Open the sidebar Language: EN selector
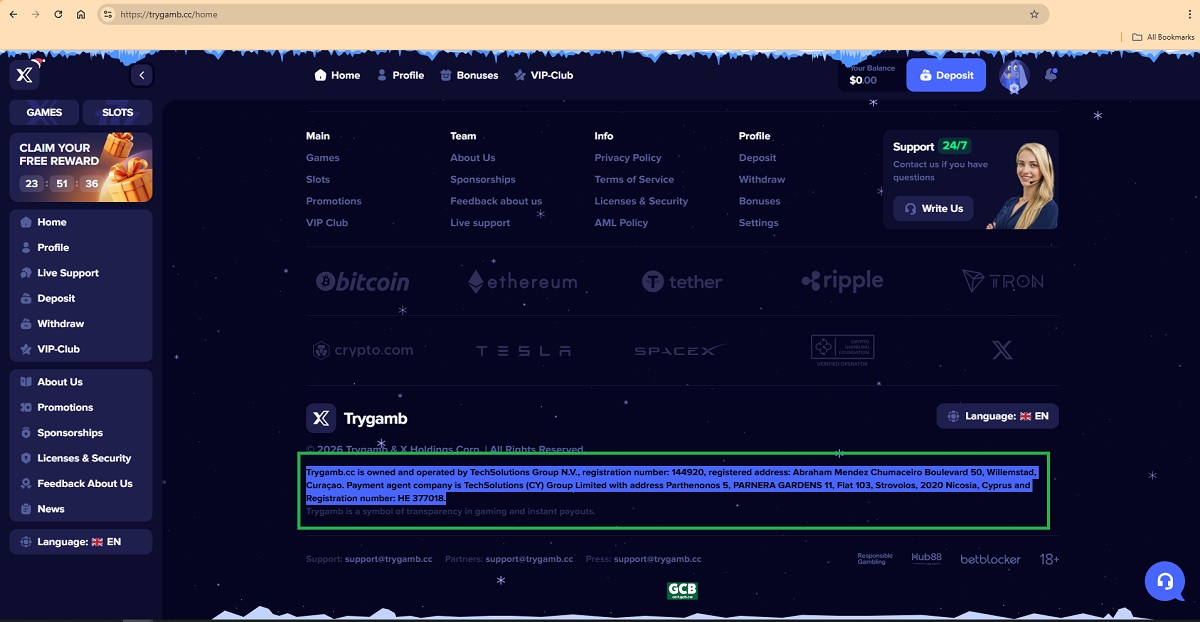Viewport: 1200px width, 622px height. (80, 542)
